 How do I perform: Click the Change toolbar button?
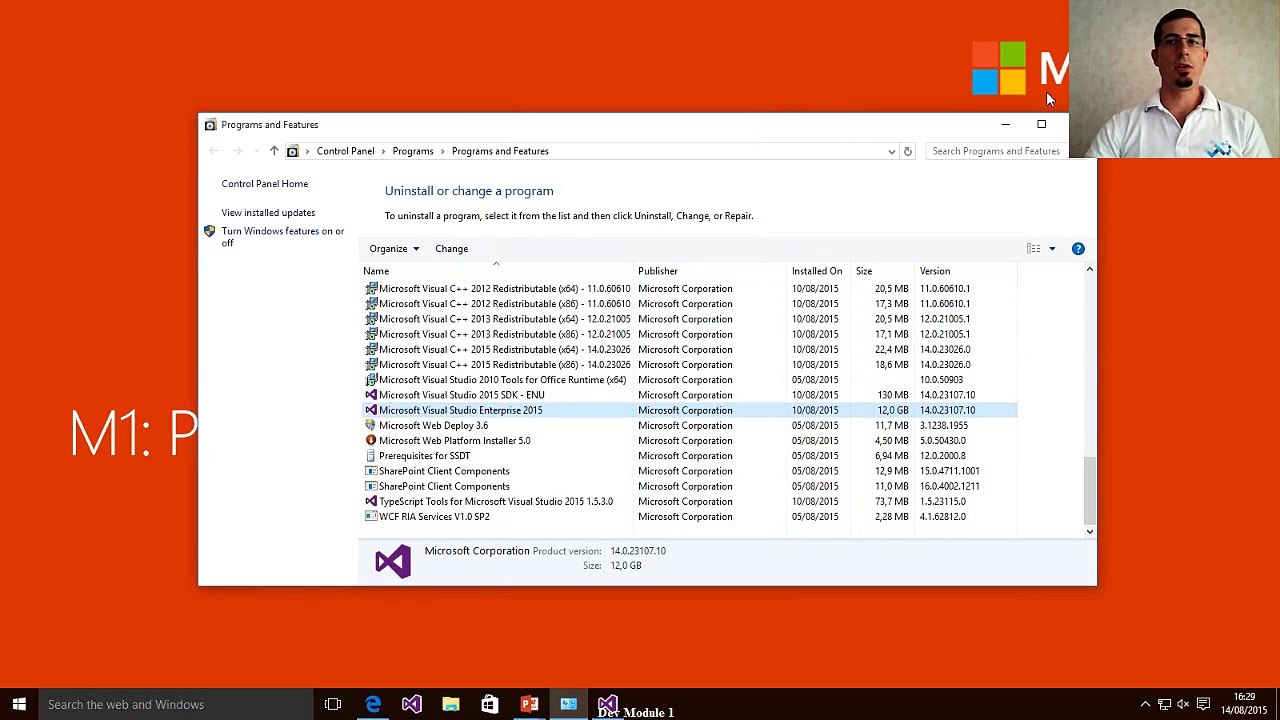point(451,249)
